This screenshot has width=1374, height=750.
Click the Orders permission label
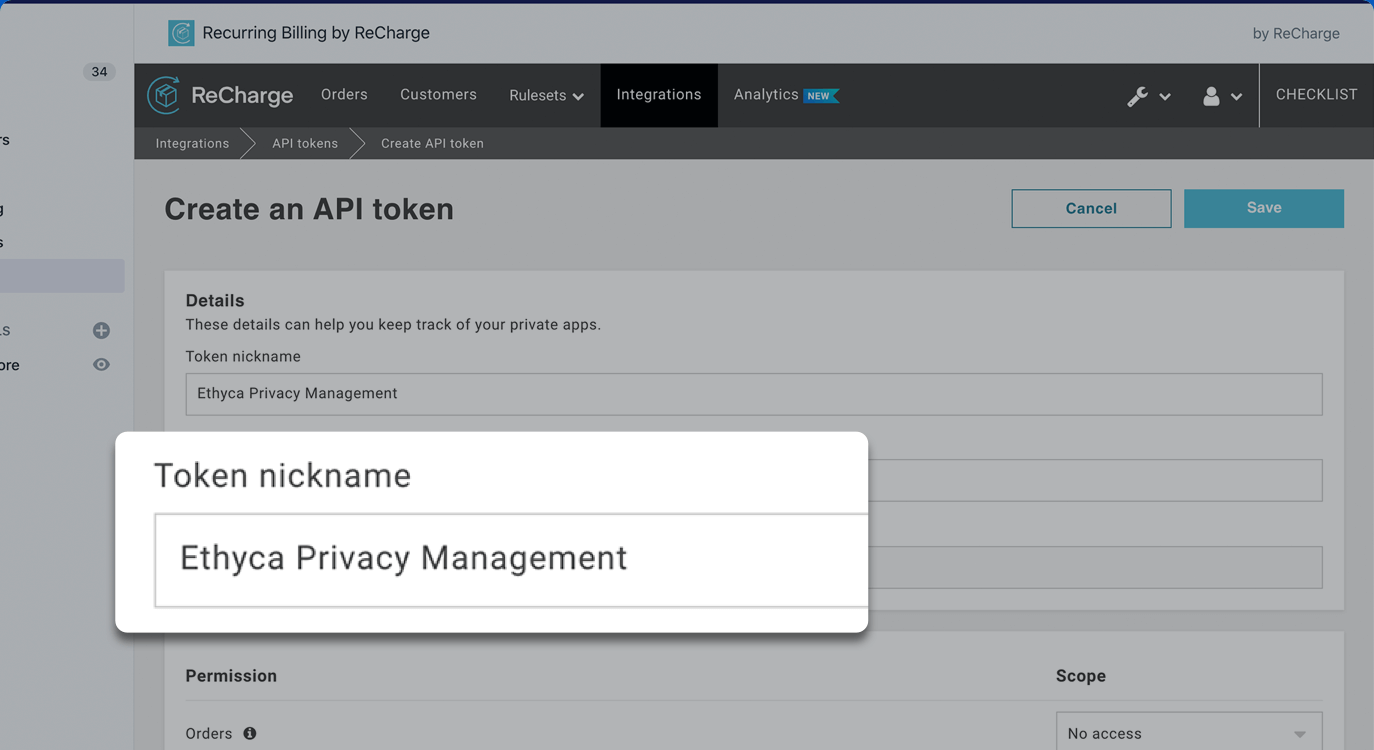pos(209,733)
